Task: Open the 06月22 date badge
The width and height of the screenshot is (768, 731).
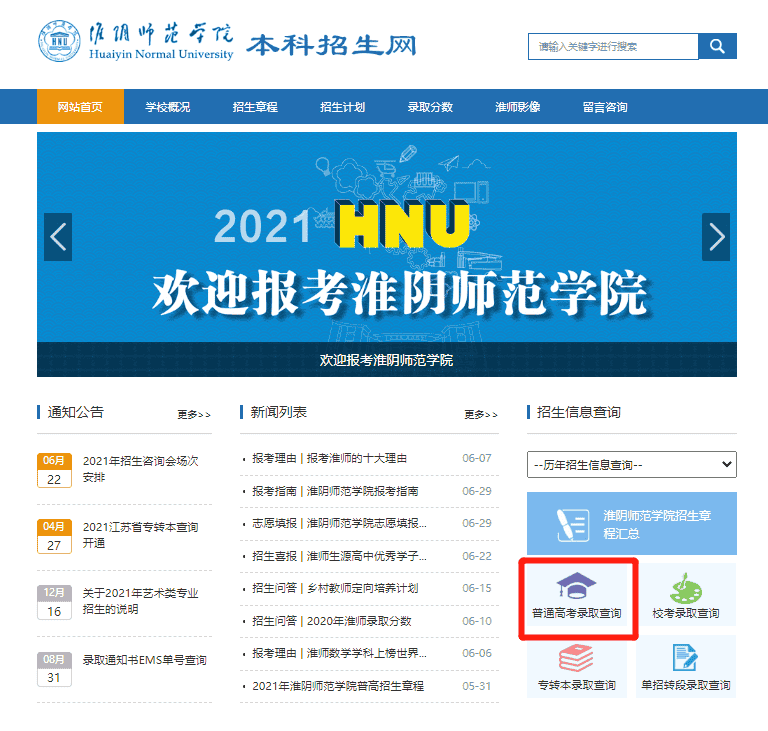Action: click(54, 470)
